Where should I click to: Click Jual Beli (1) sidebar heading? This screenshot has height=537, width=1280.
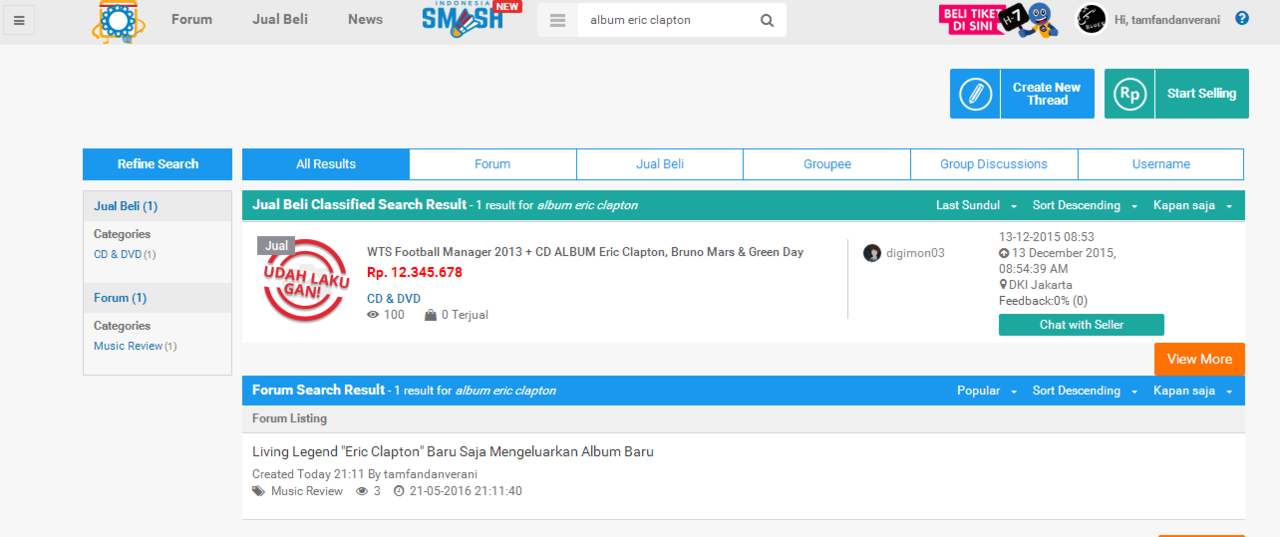pos(126,206)
